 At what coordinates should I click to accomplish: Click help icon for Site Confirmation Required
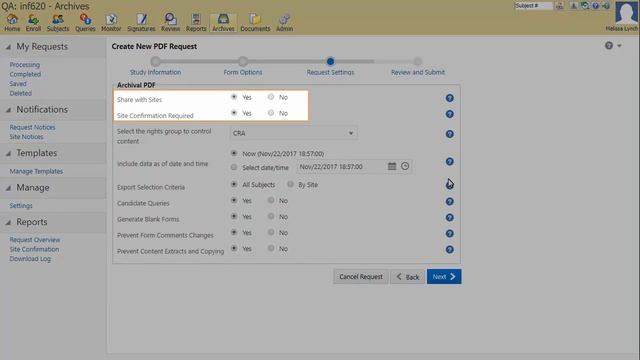[x=449, y=114]
